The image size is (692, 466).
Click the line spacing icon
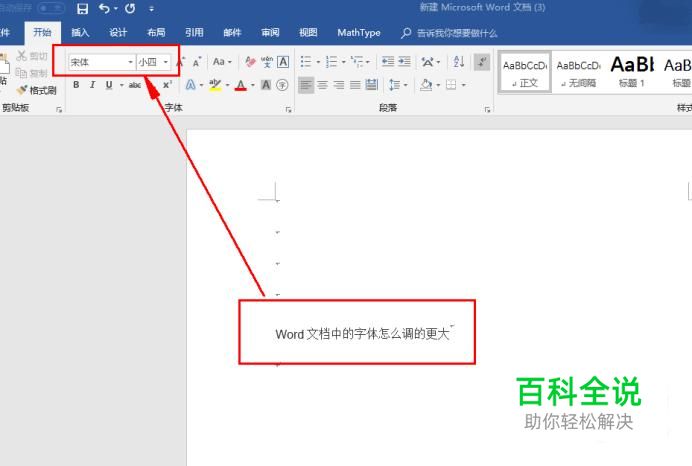click(395, 85)
